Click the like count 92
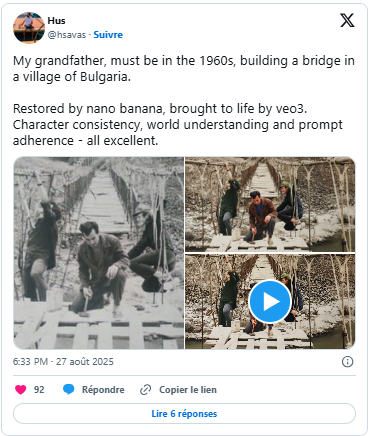Screen dimensions: 371x436 tap(39, 389)
